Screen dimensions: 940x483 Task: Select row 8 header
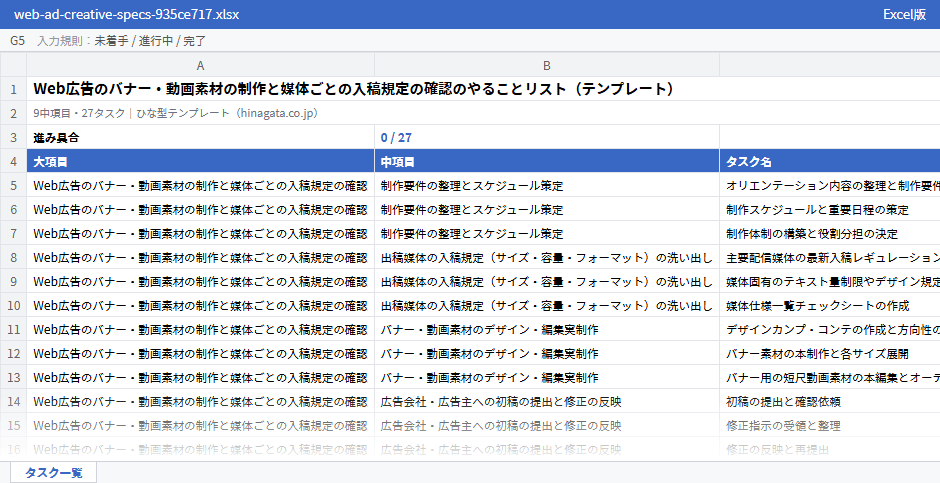coord(13,257)
